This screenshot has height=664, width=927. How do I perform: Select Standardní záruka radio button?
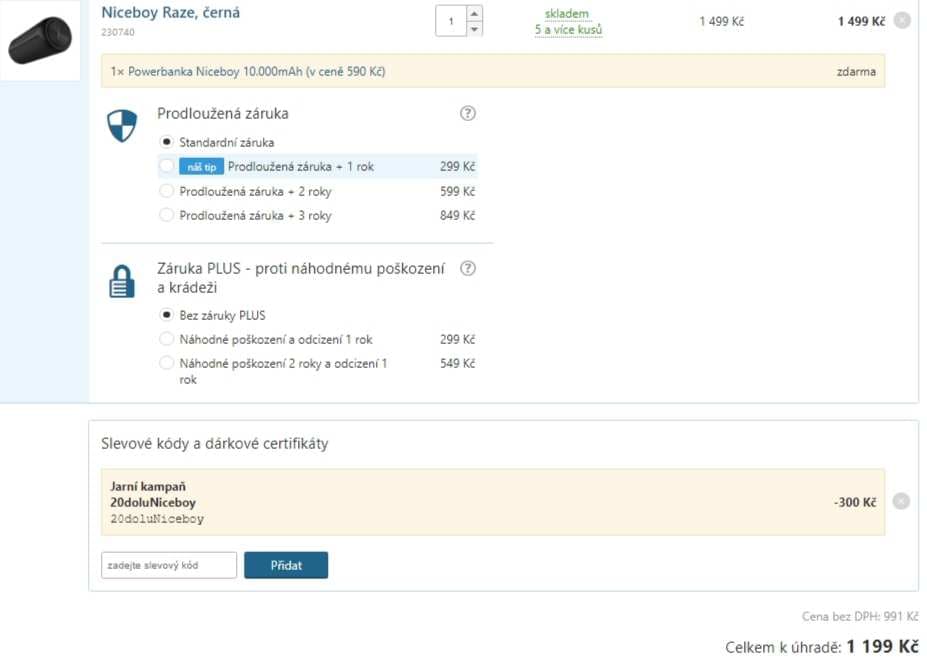167,142
